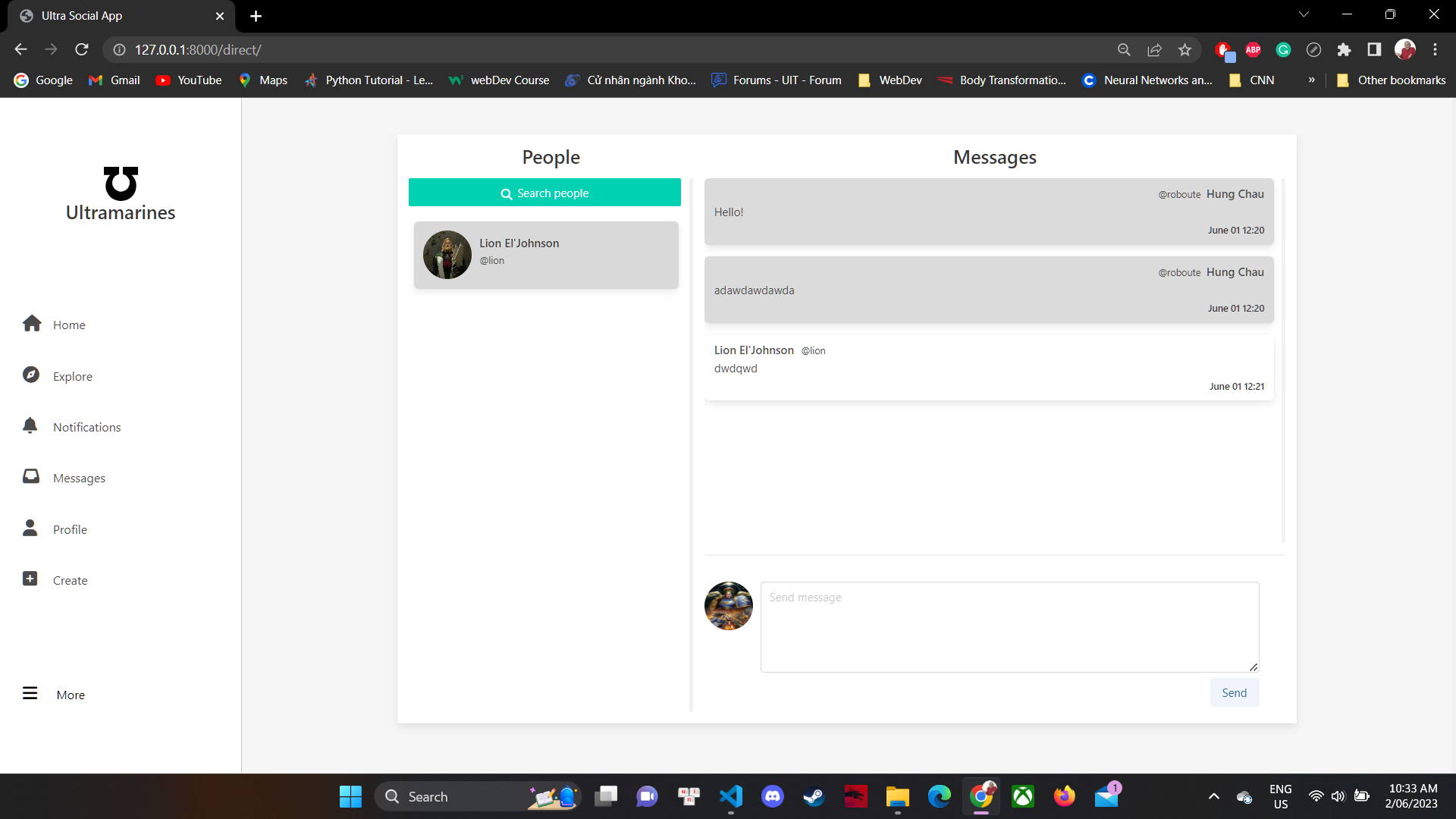
Task: Open Discord from the taskbar
Action: pyautogui.click(x=772, y=796)
